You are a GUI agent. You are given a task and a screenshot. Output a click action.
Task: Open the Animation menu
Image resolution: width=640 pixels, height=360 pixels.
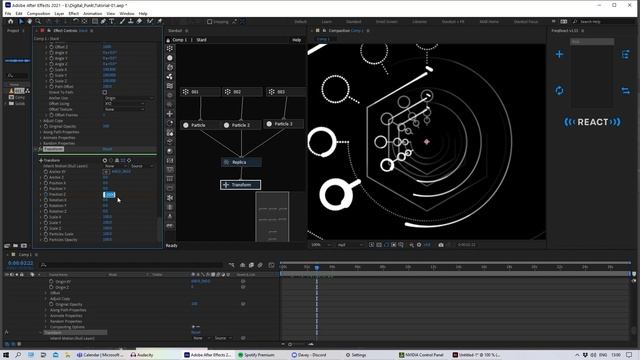93,13
